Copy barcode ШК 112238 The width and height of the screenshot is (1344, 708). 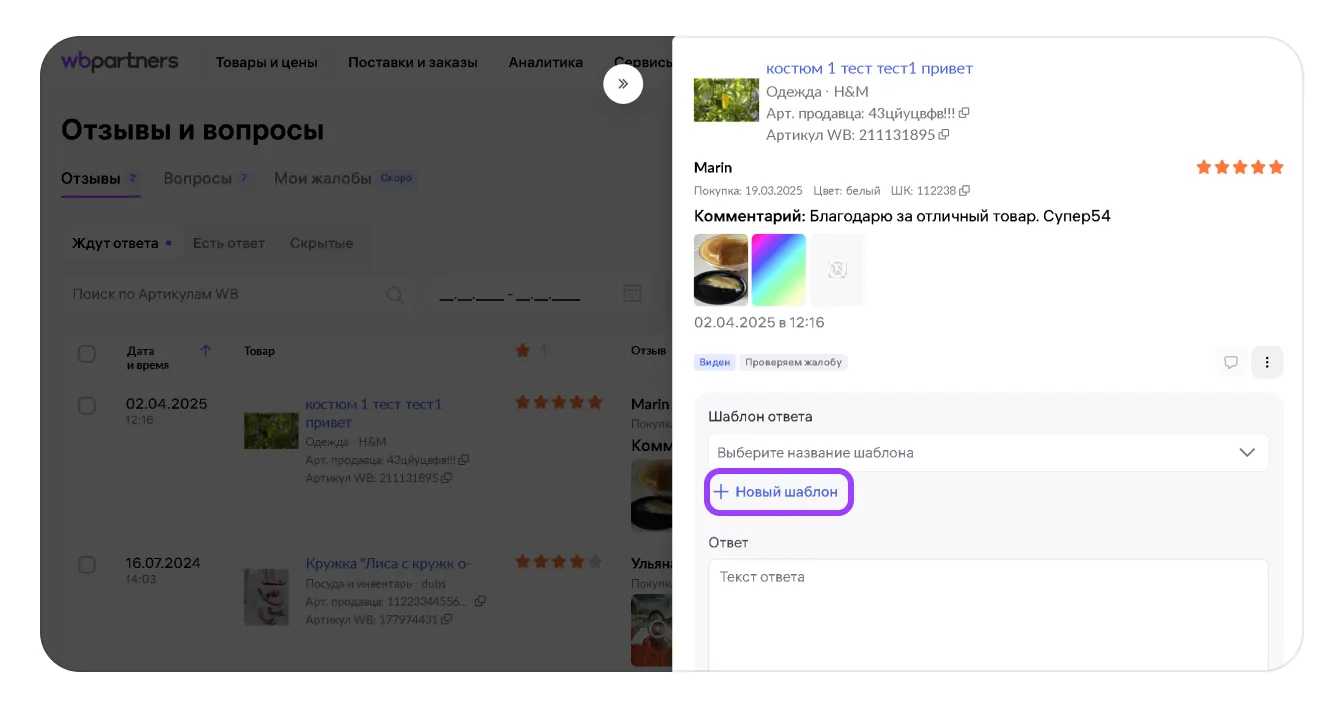965,191
